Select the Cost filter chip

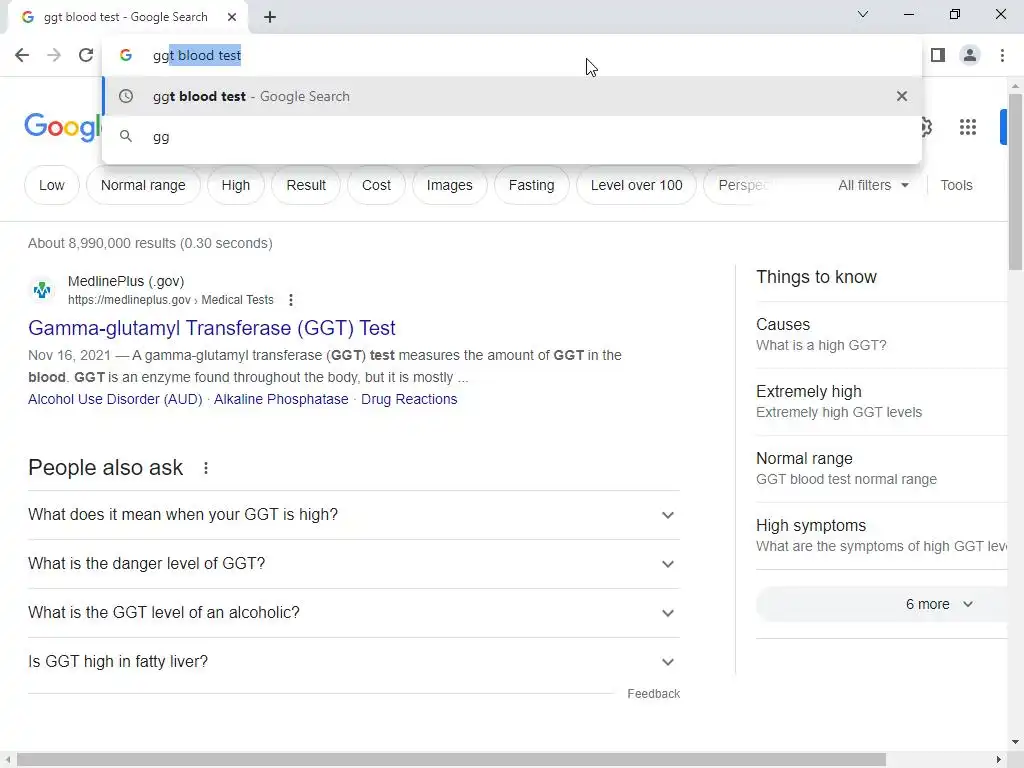[376, 185]
